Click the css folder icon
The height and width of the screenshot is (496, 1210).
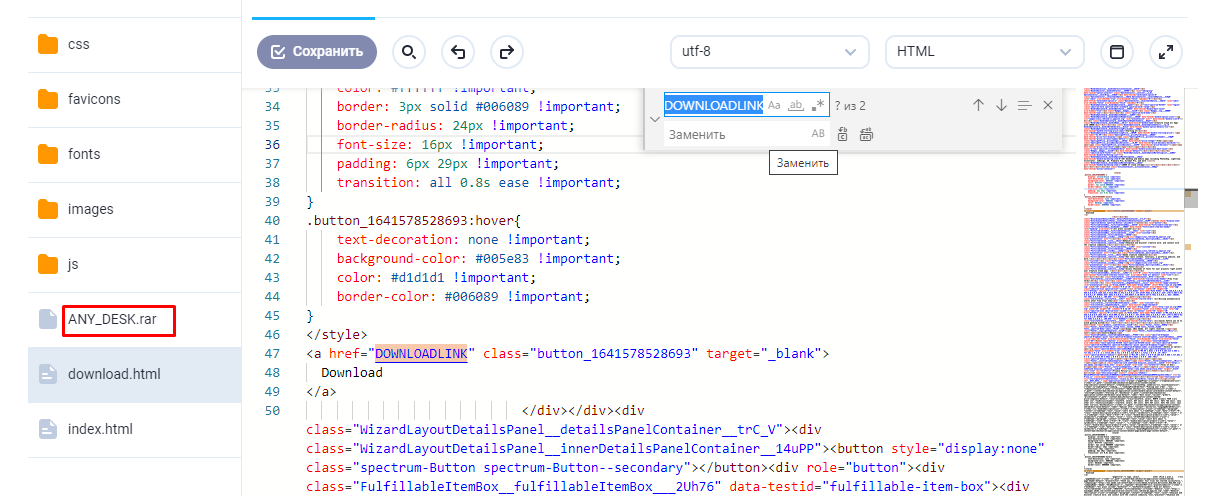tap(48, 44)
